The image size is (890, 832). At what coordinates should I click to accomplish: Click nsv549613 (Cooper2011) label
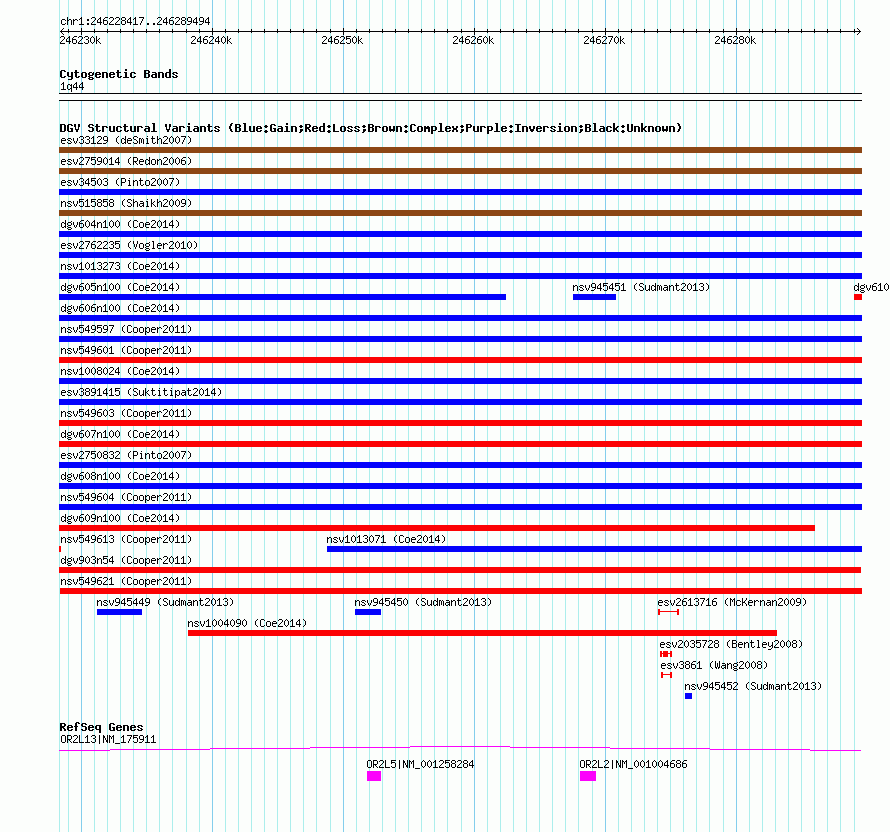click(126, 539)
